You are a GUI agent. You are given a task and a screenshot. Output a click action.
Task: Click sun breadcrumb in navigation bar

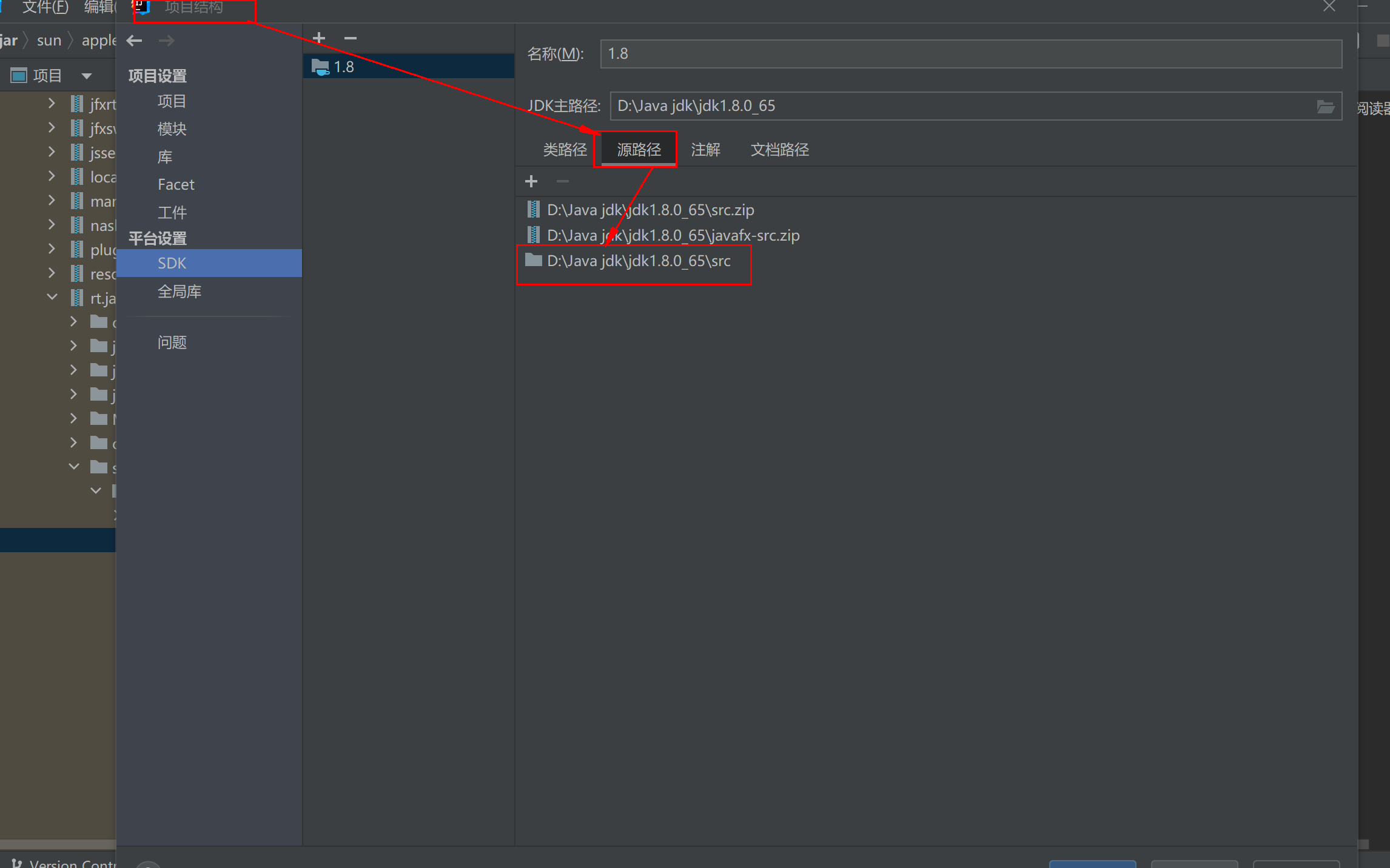(x=49, y=41)
